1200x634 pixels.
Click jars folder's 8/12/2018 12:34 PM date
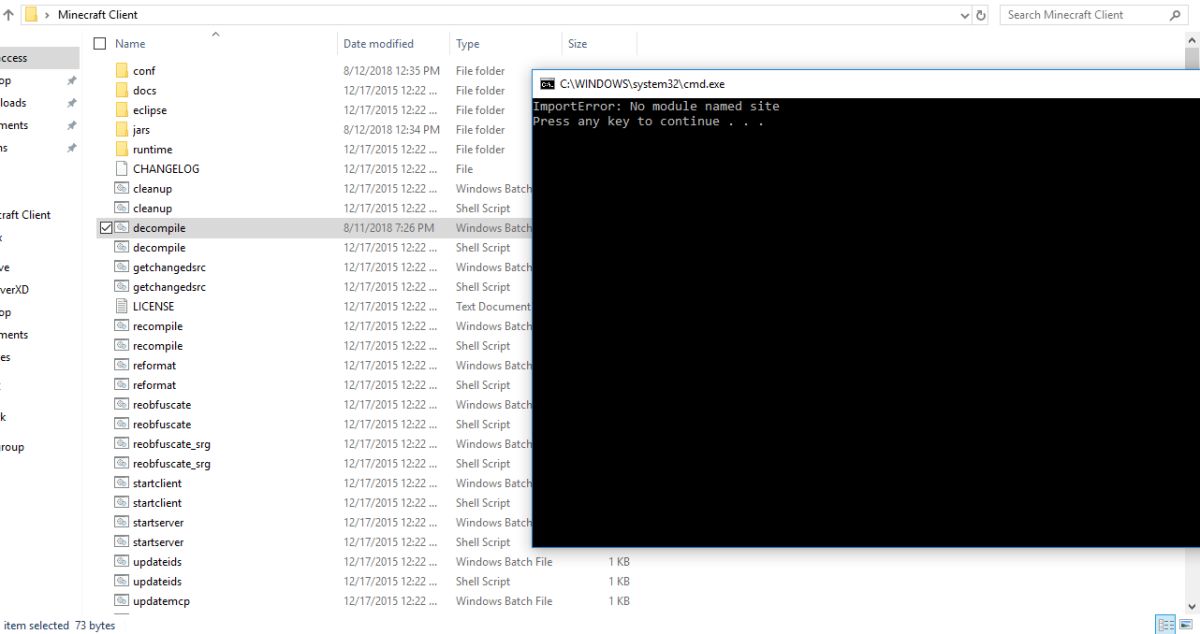[391, 130]
